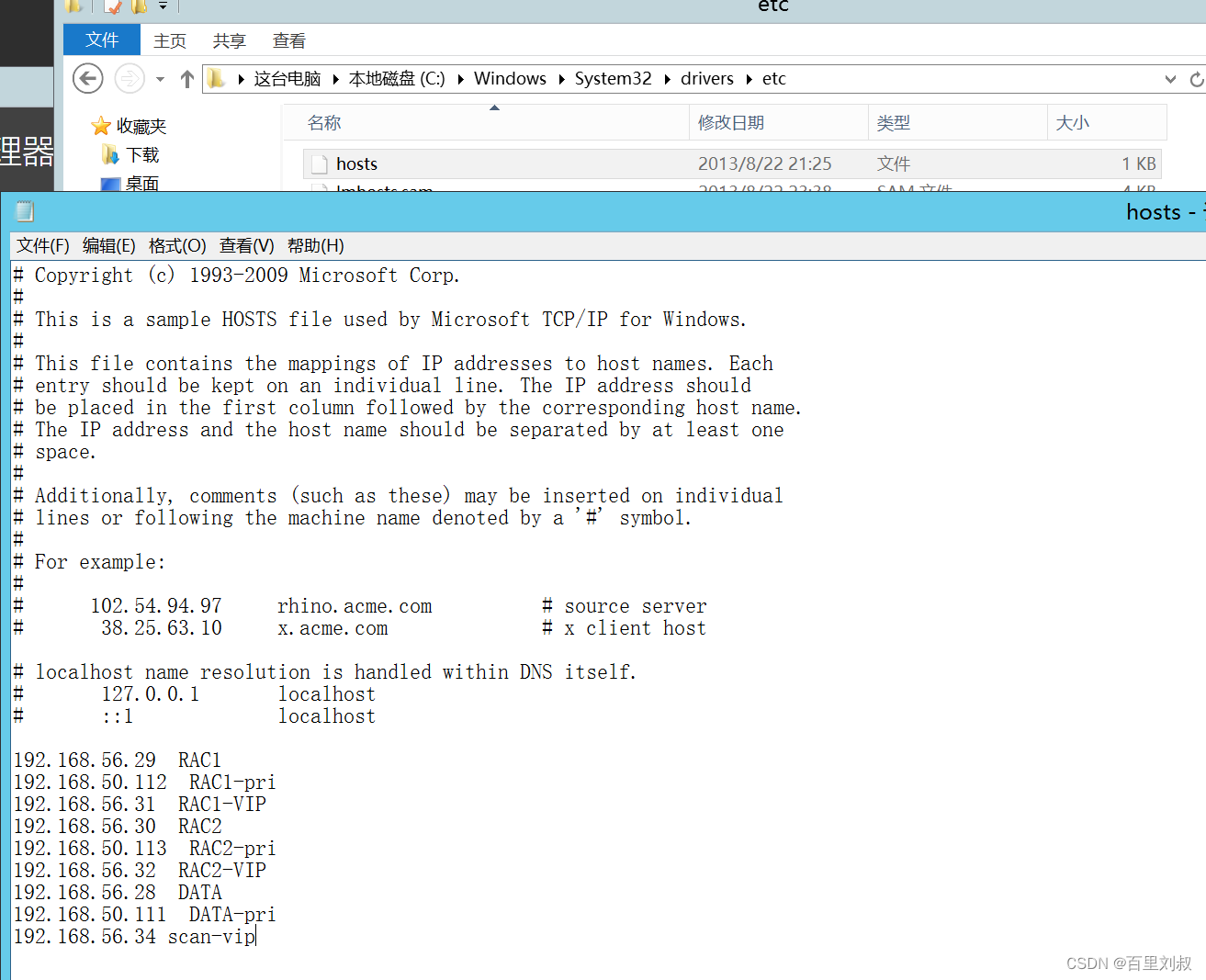Sort files by 类型 column header
Image resolution: width=1206 pixels, height=980 pixels.
(958, 122)
